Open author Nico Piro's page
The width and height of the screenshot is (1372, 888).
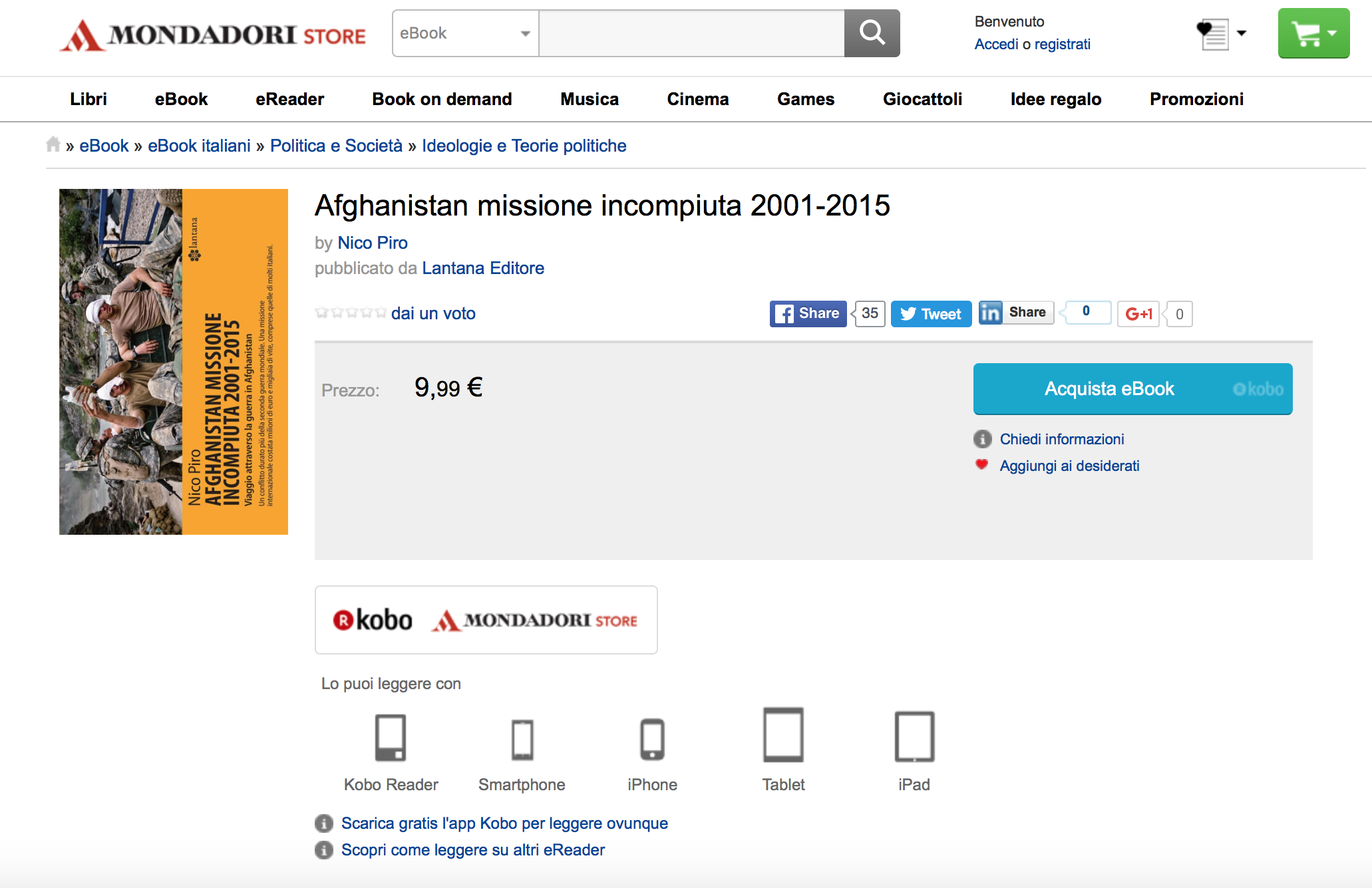click(x=373, y=243)
